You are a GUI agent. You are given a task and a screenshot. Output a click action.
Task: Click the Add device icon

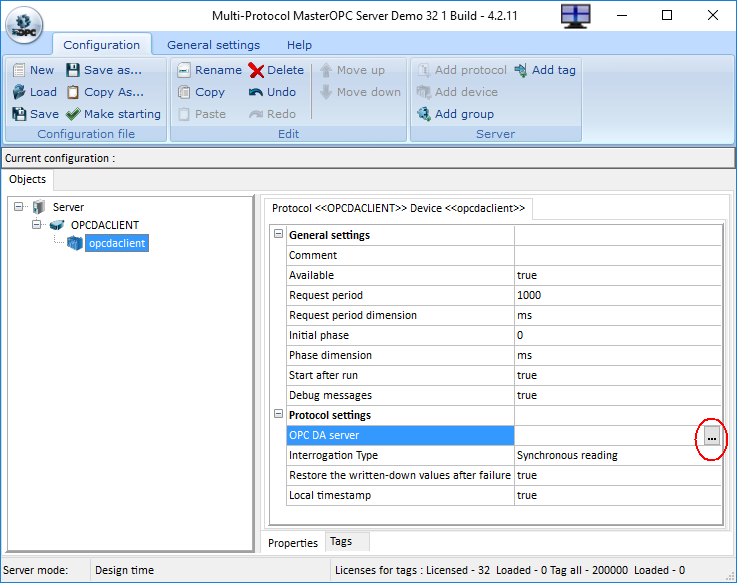(x=423, y=92)
